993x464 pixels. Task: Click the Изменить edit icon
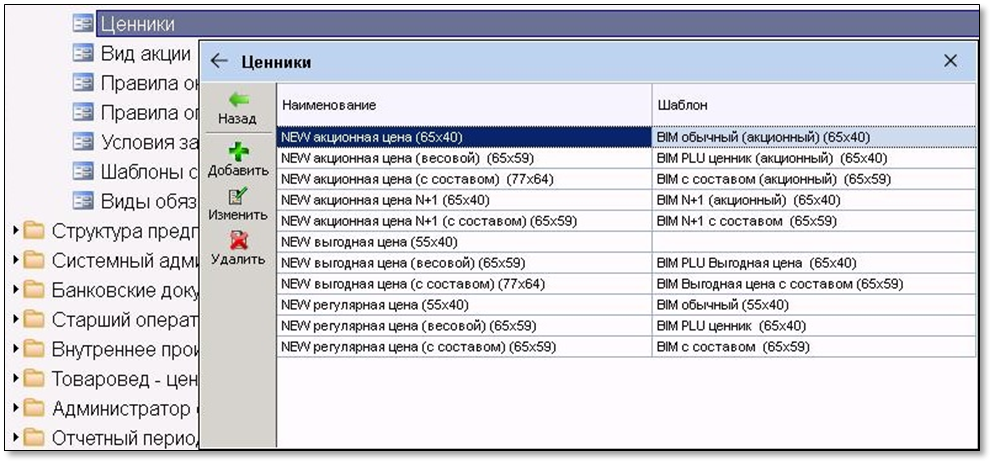click(238, 196)
